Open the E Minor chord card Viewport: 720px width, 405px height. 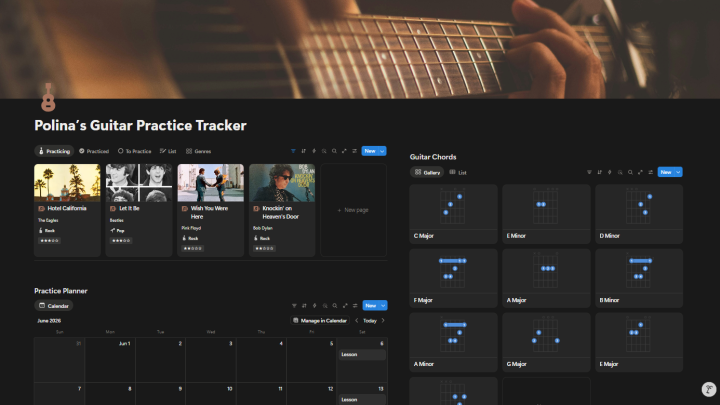tap(546, 214)
